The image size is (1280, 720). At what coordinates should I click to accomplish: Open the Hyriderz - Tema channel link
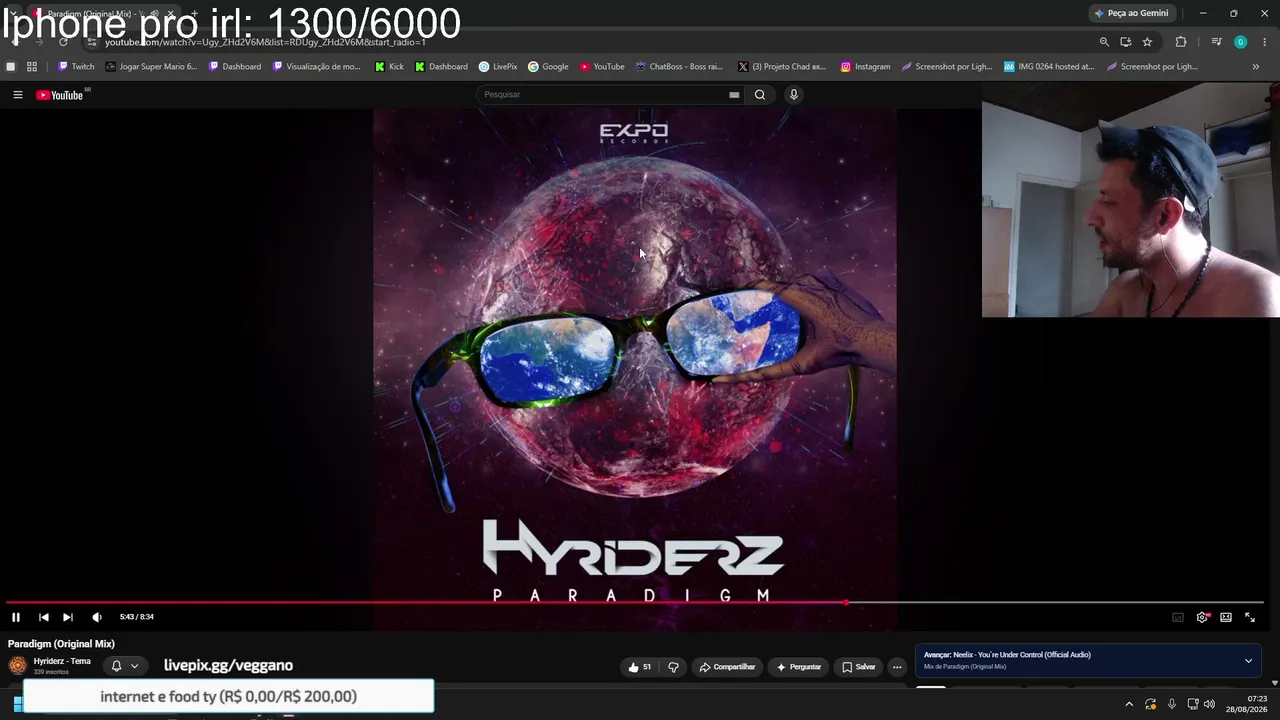pyautogui.click(x=62, y=661)
